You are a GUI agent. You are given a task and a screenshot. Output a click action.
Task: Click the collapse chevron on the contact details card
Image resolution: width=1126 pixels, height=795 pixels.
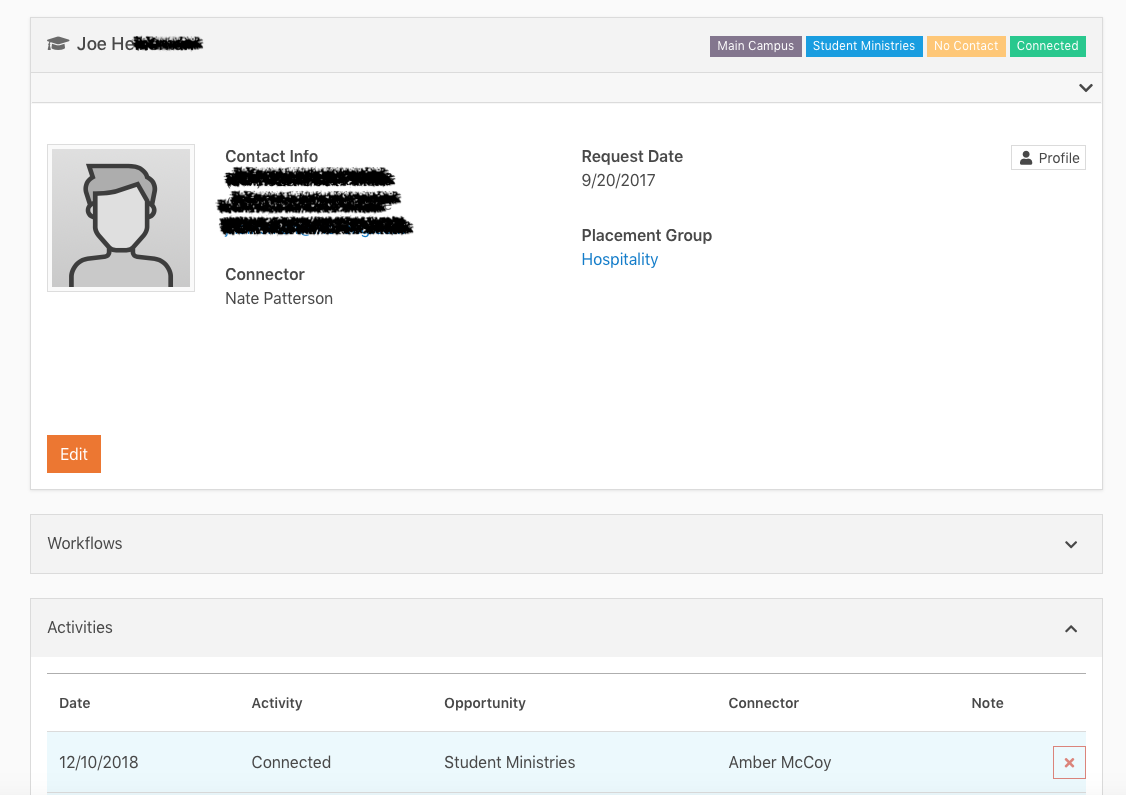click(1085, 88)
